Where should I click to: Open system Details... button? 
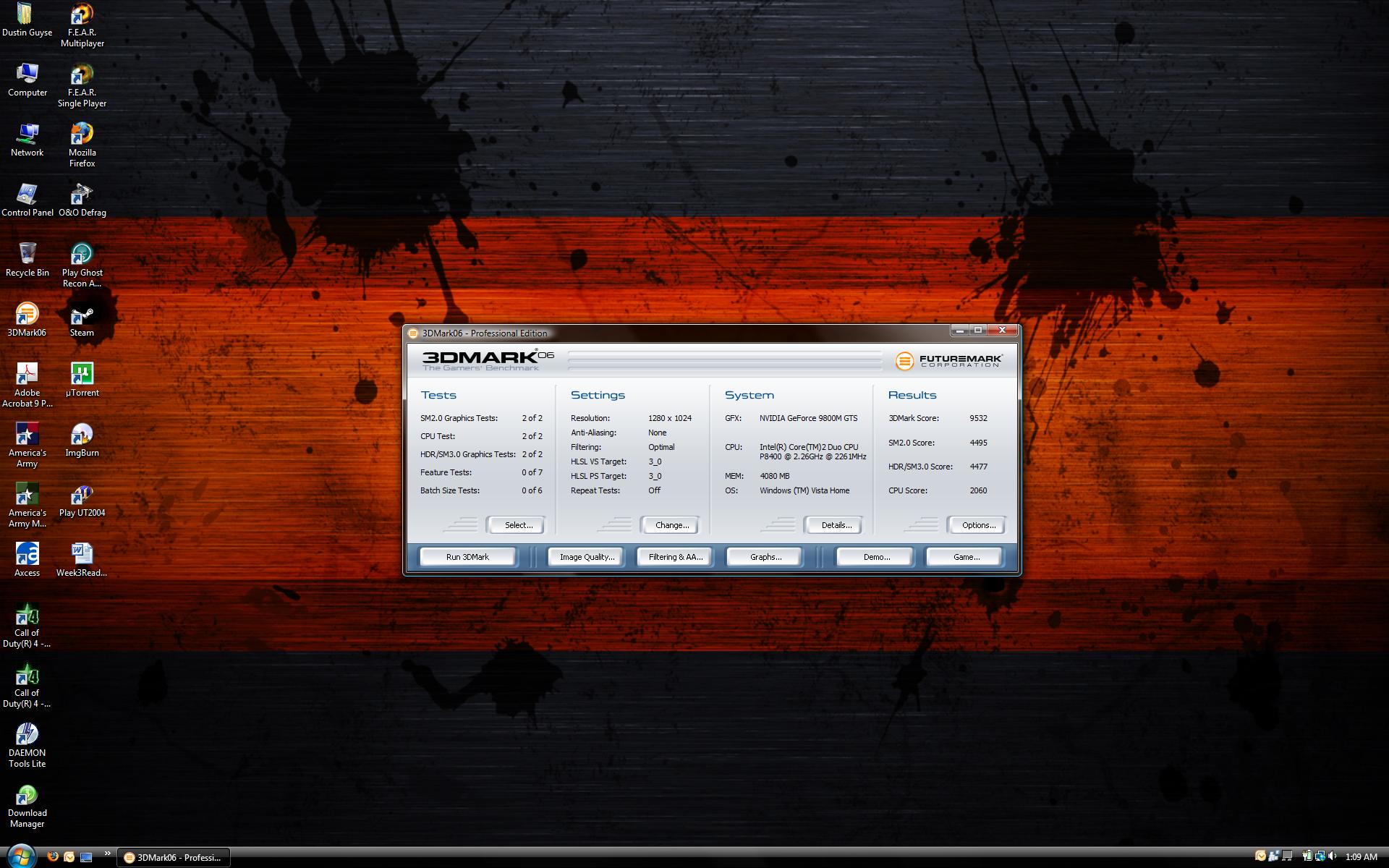click(x=836, y=525)
